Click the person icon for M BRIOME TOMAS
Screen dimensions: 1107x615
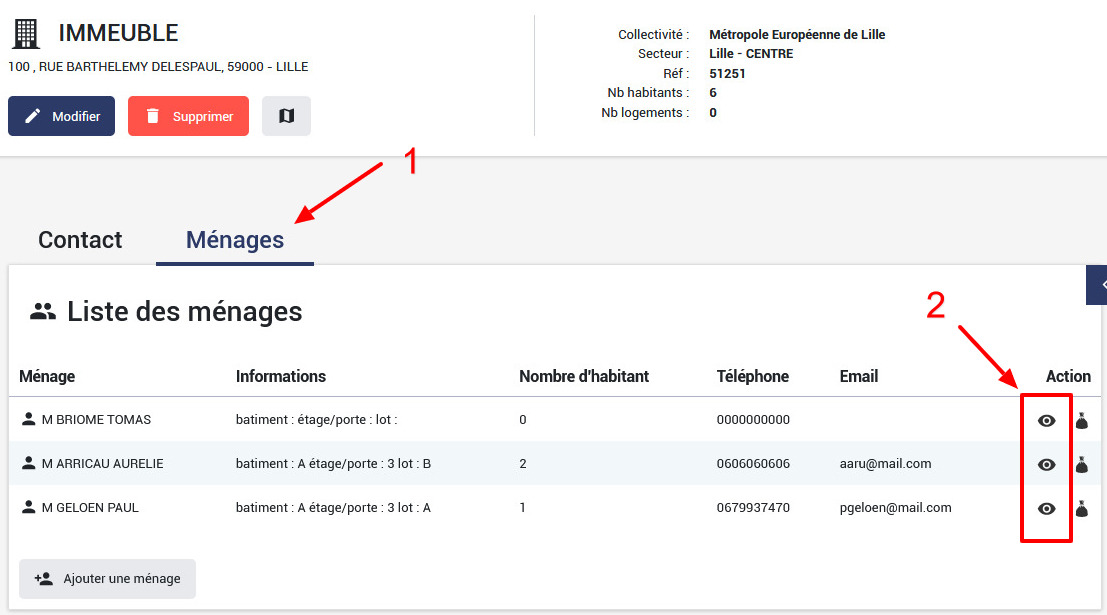(29, 419)
